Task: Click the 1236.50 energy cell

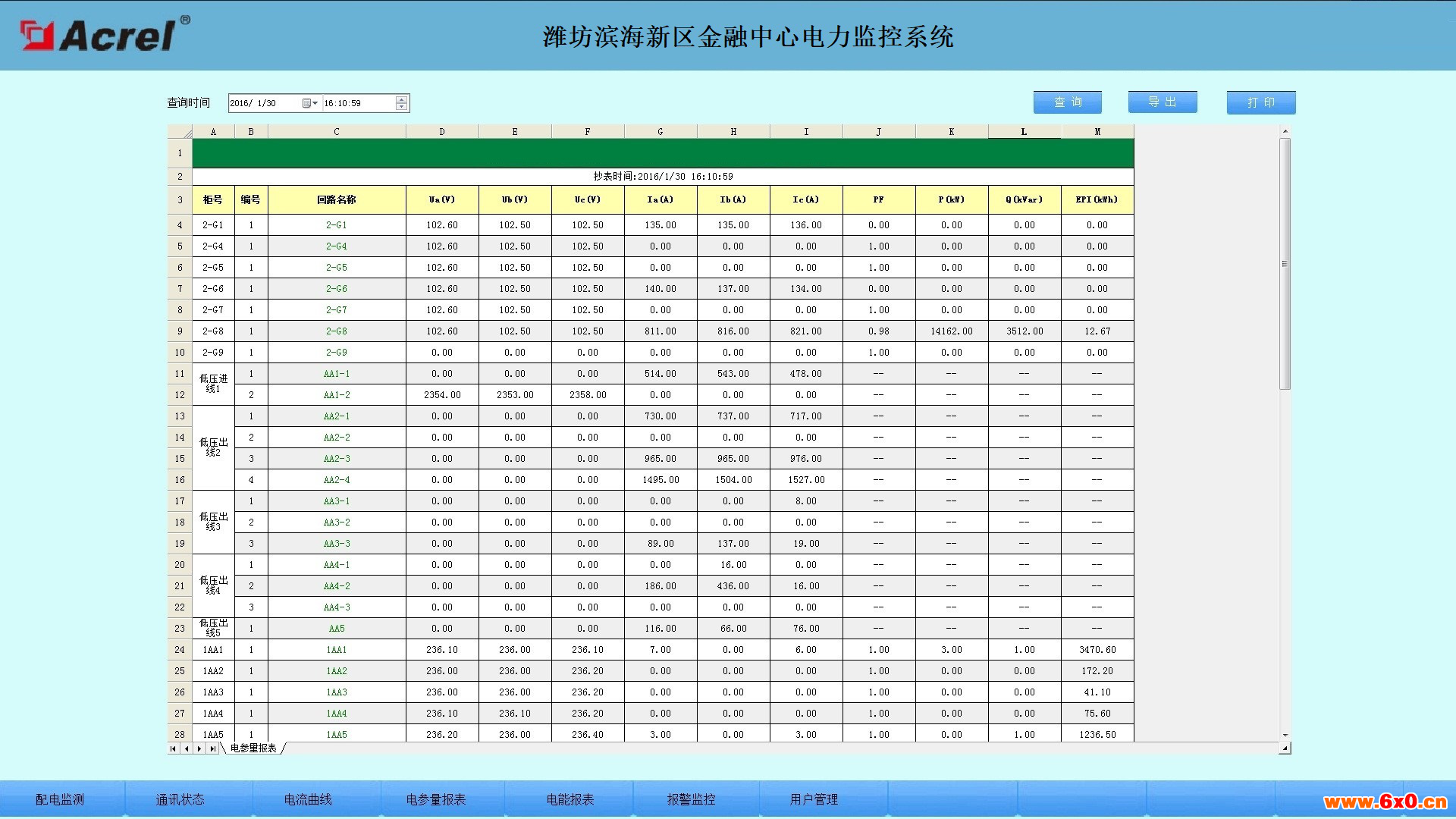Action: tap(1097, 734)
